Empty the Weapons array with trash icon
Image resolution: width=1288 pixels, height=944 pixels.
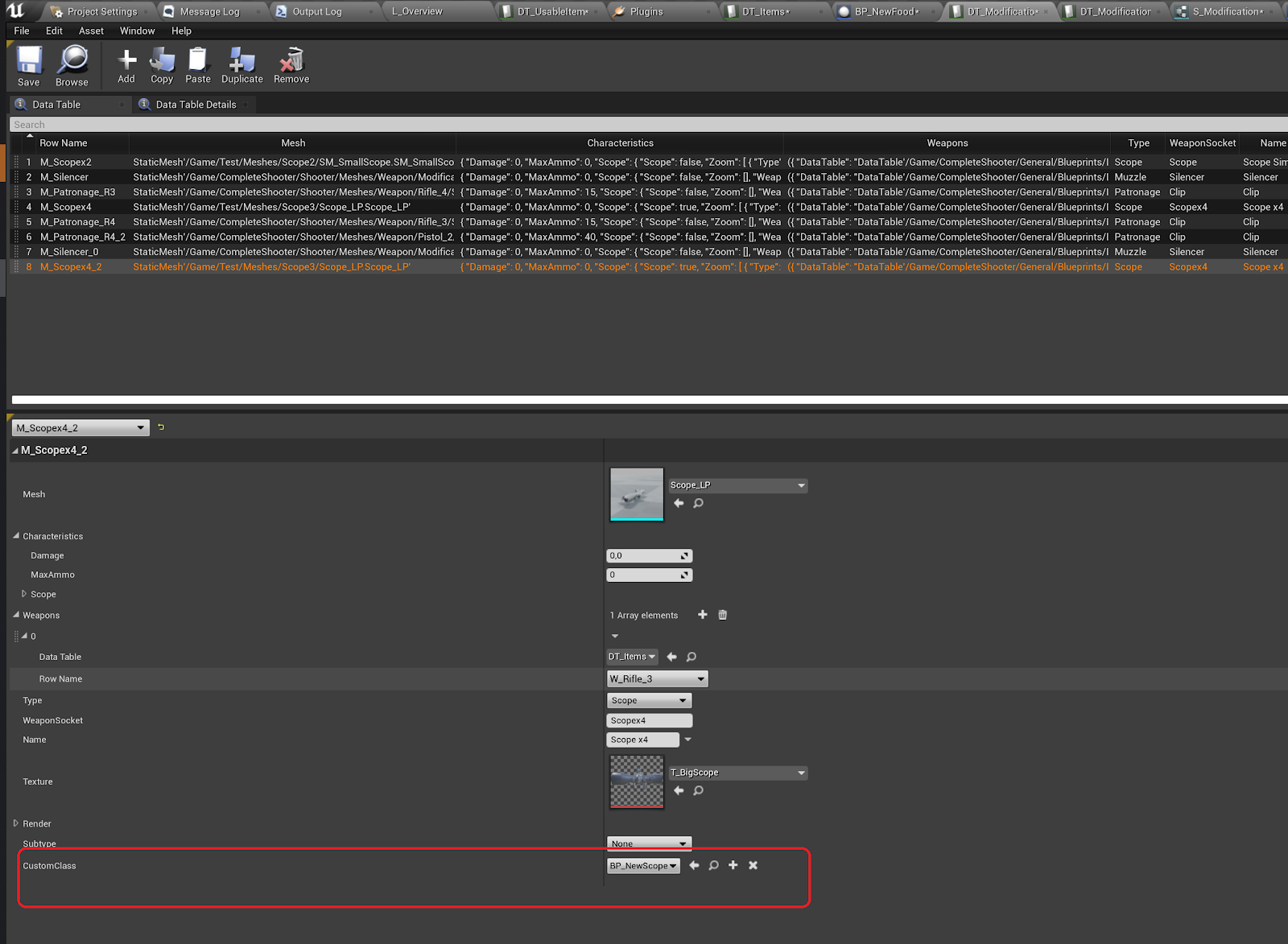click(x=723, y=615)
